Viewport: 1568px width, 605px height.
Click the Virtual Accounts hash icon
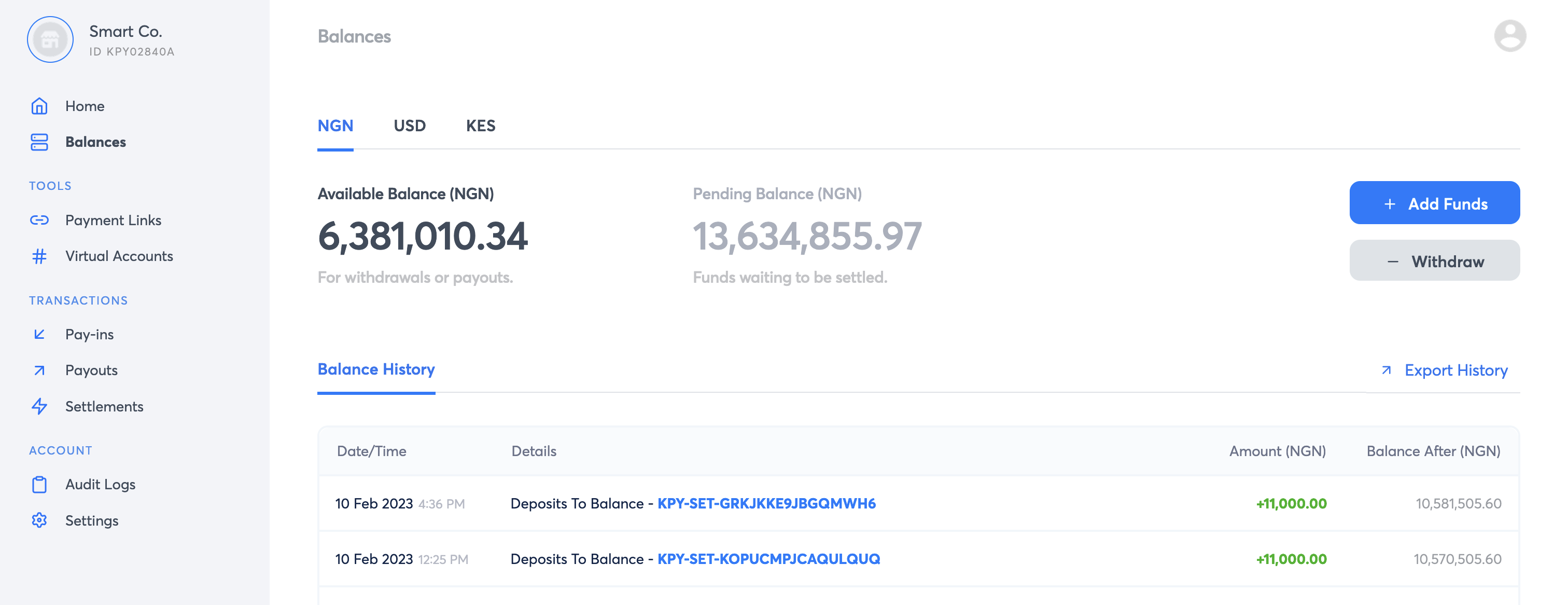pyautogui.click(x=39, y=256)
